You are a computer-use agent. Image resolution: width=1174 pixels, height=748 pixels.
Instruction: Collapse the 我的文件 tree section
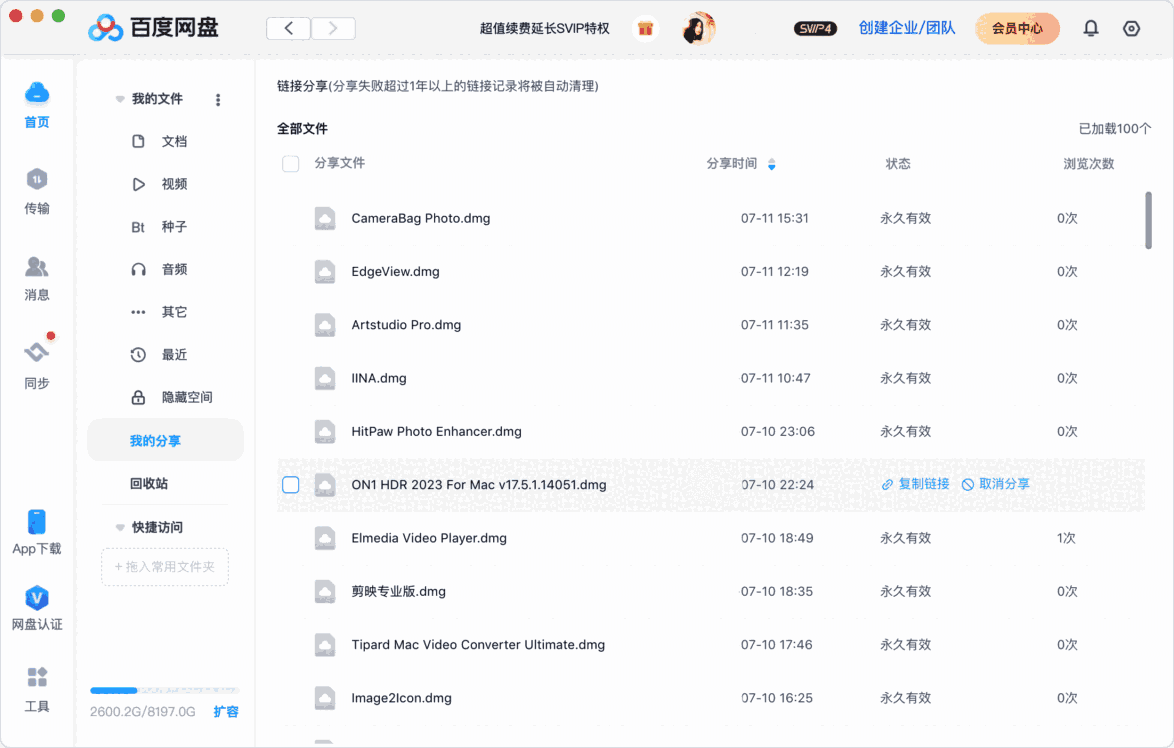click(x=120, y=100)
